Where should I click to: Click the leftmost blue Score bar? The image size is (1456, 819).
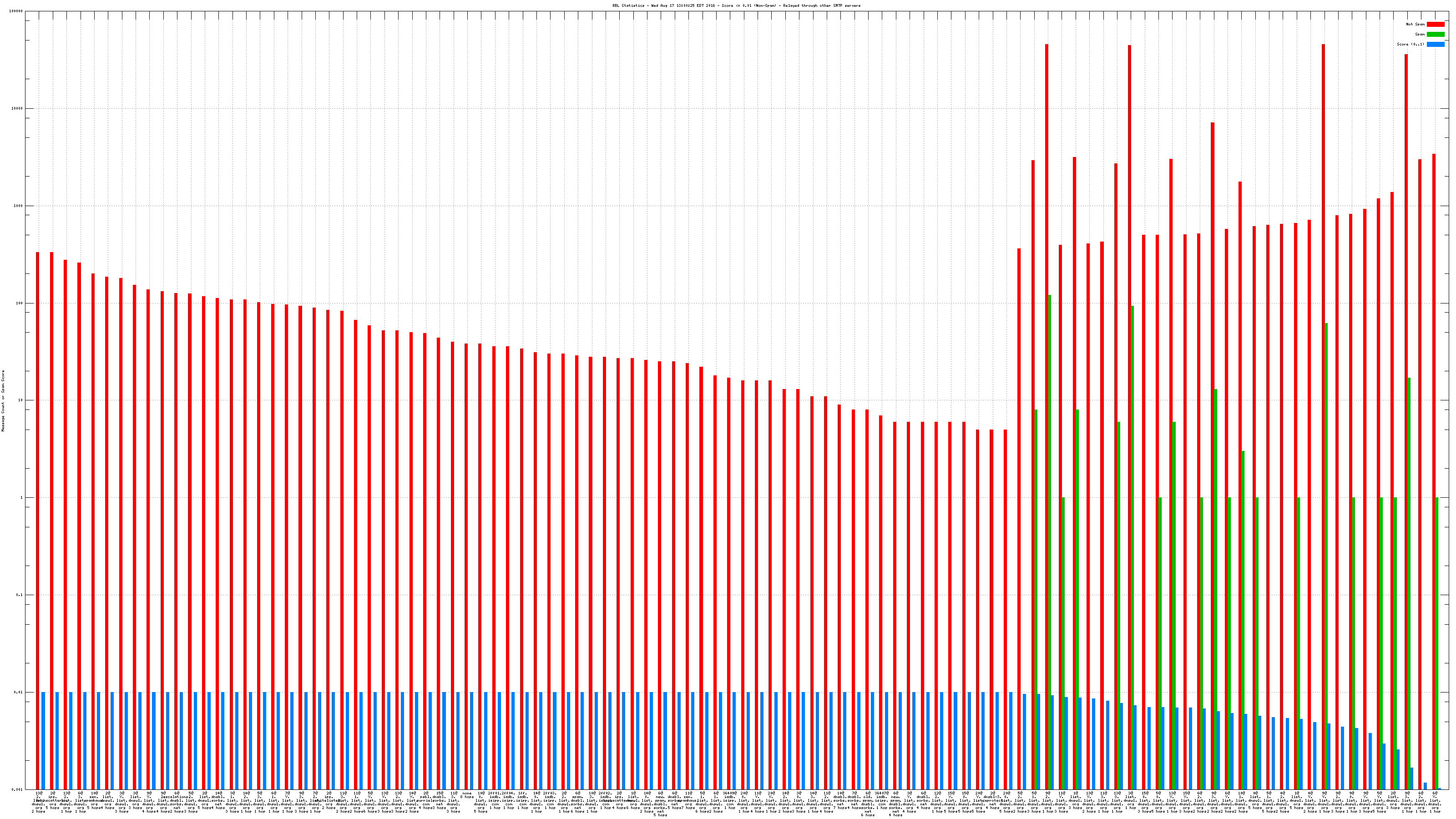pos(44,740)
